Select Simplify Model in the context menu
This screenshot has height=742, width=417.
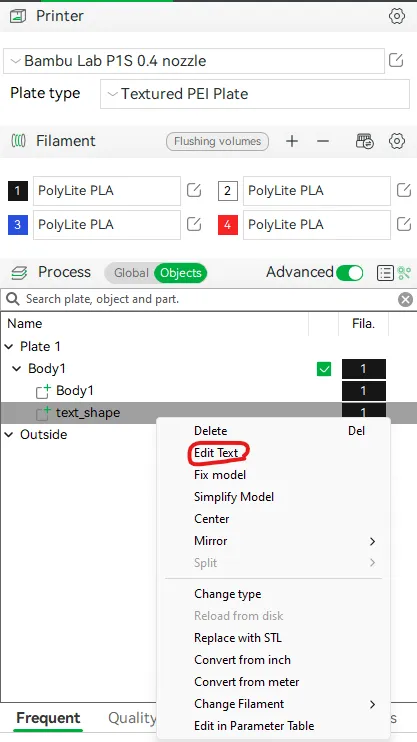click(234, 497)
